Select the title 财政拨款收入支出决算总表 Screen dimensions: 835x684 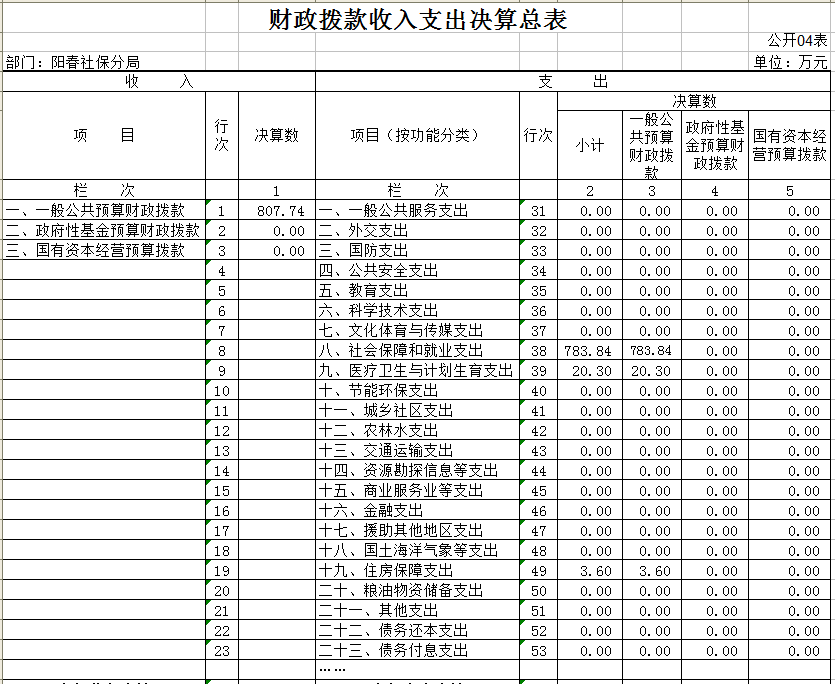418,20
